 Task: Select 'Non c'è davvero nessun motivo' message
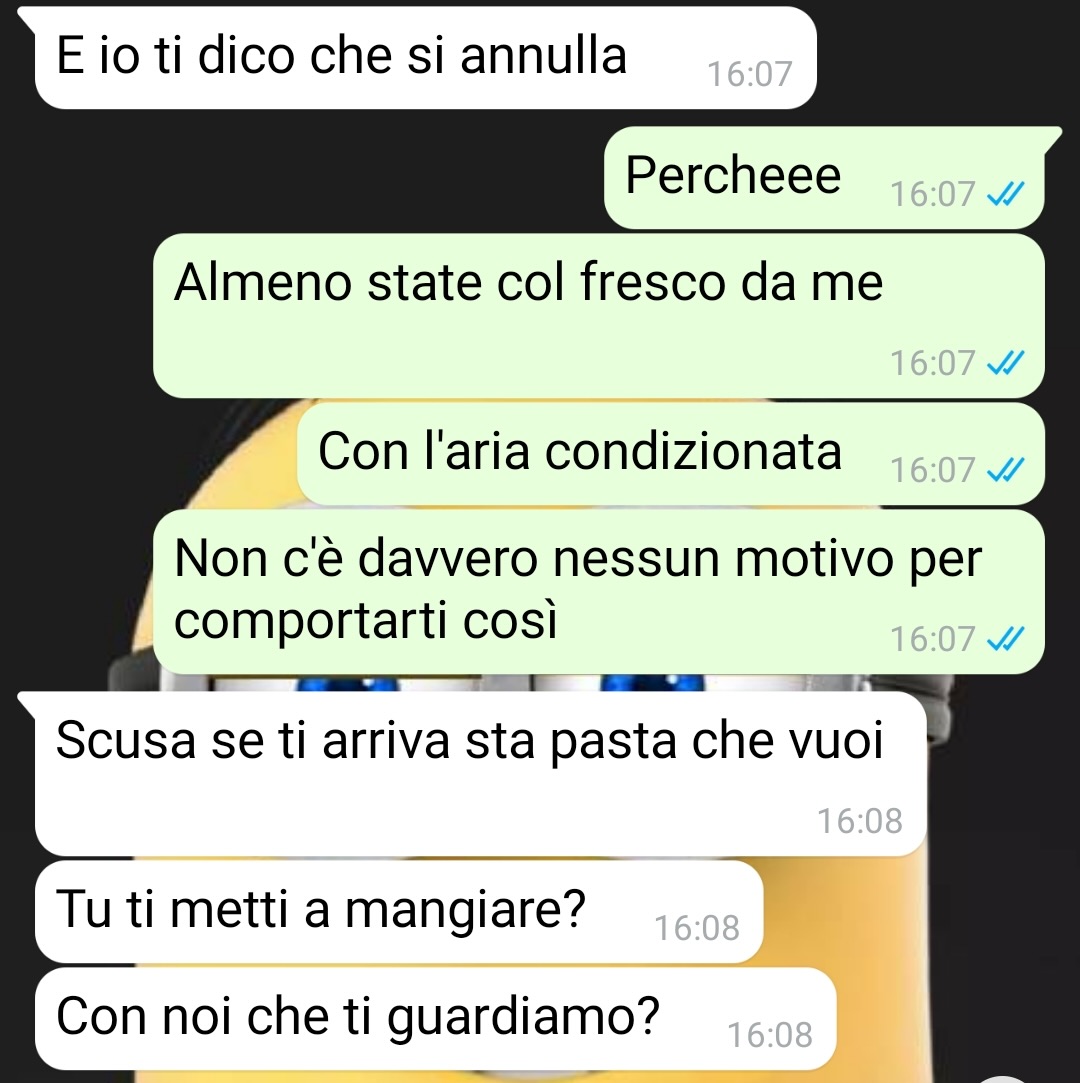pos(599,592)
